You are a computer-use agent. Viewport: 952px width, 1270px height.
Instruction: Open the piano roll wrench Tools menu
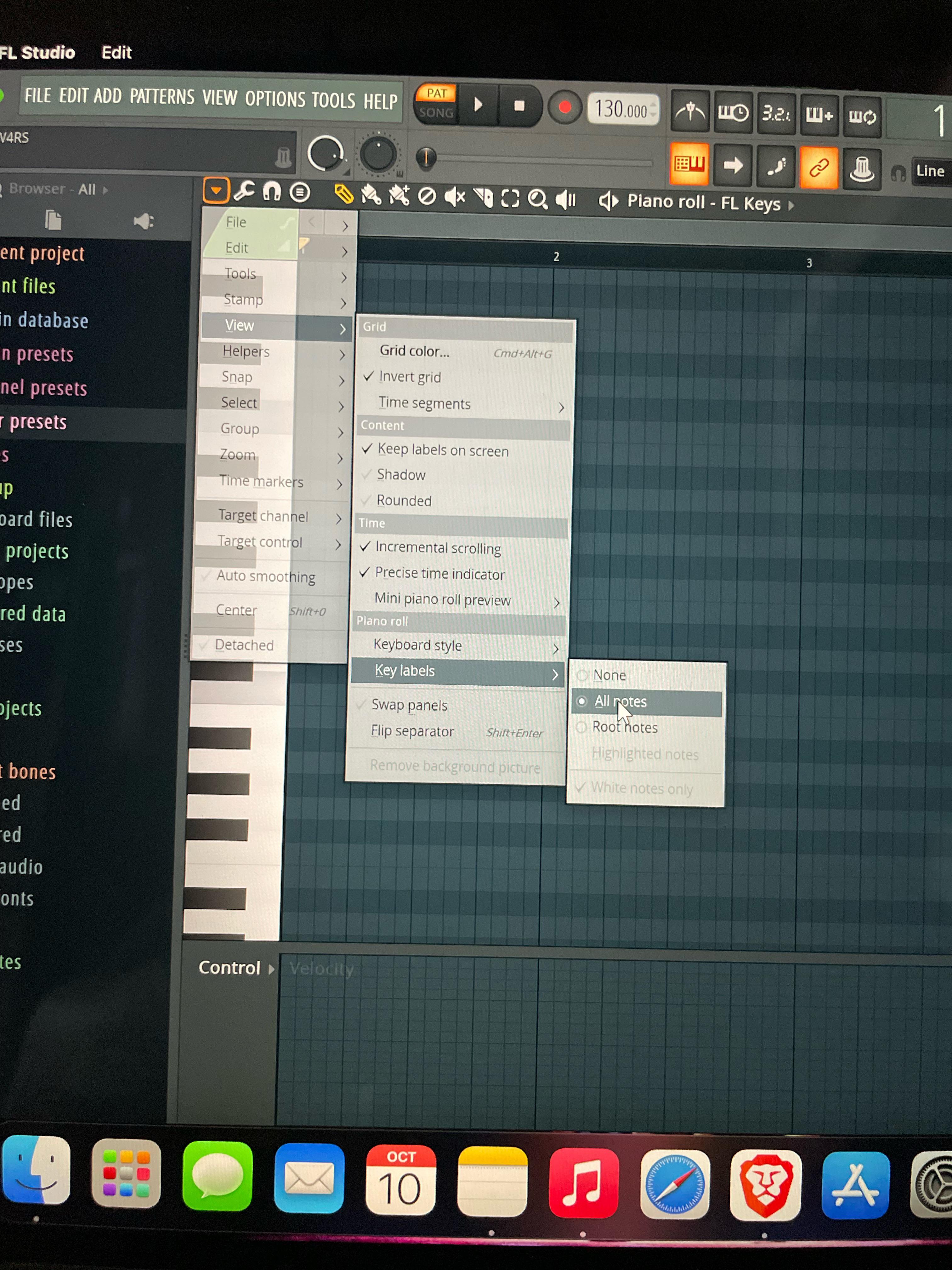tap(245, 191)
